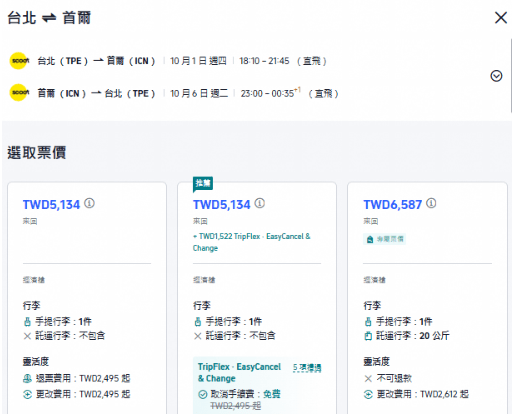Click the return 首爾（ICN）→ 台北（TPE）route text

[96, 93]
